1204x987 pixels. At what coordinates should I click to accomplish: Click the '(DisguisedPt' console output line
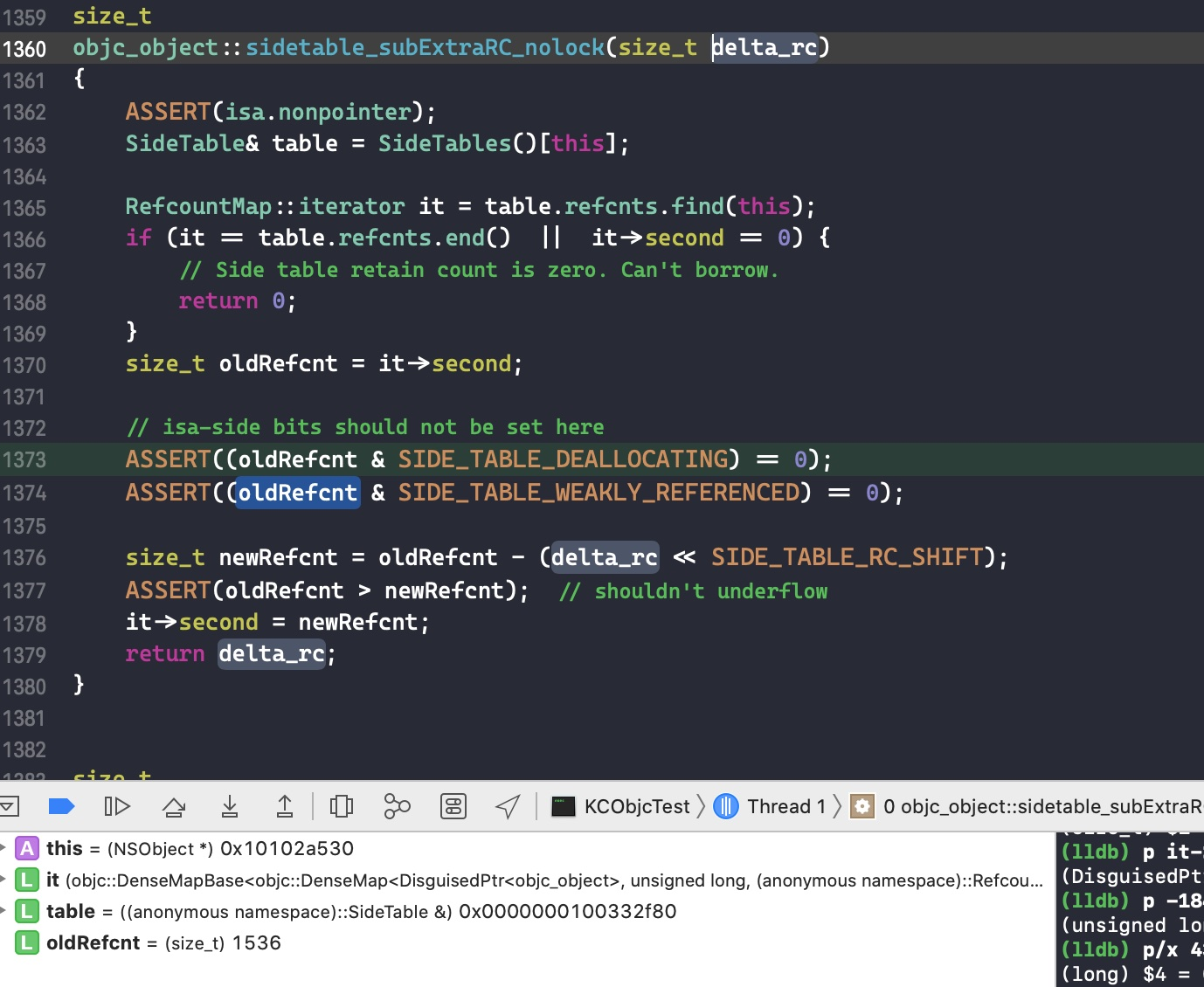1131,876
